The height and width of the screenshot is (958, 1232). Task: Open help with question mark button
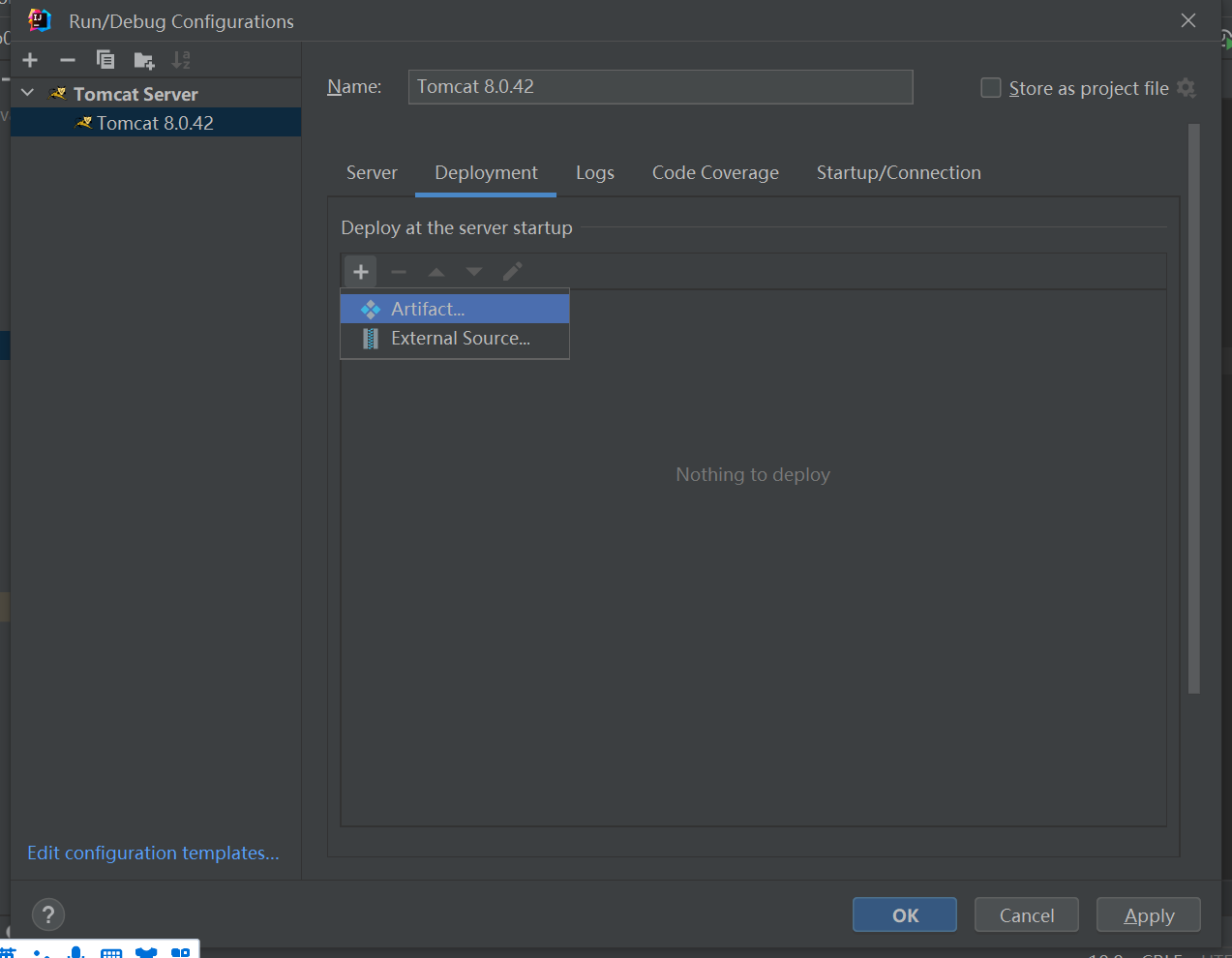48,914
